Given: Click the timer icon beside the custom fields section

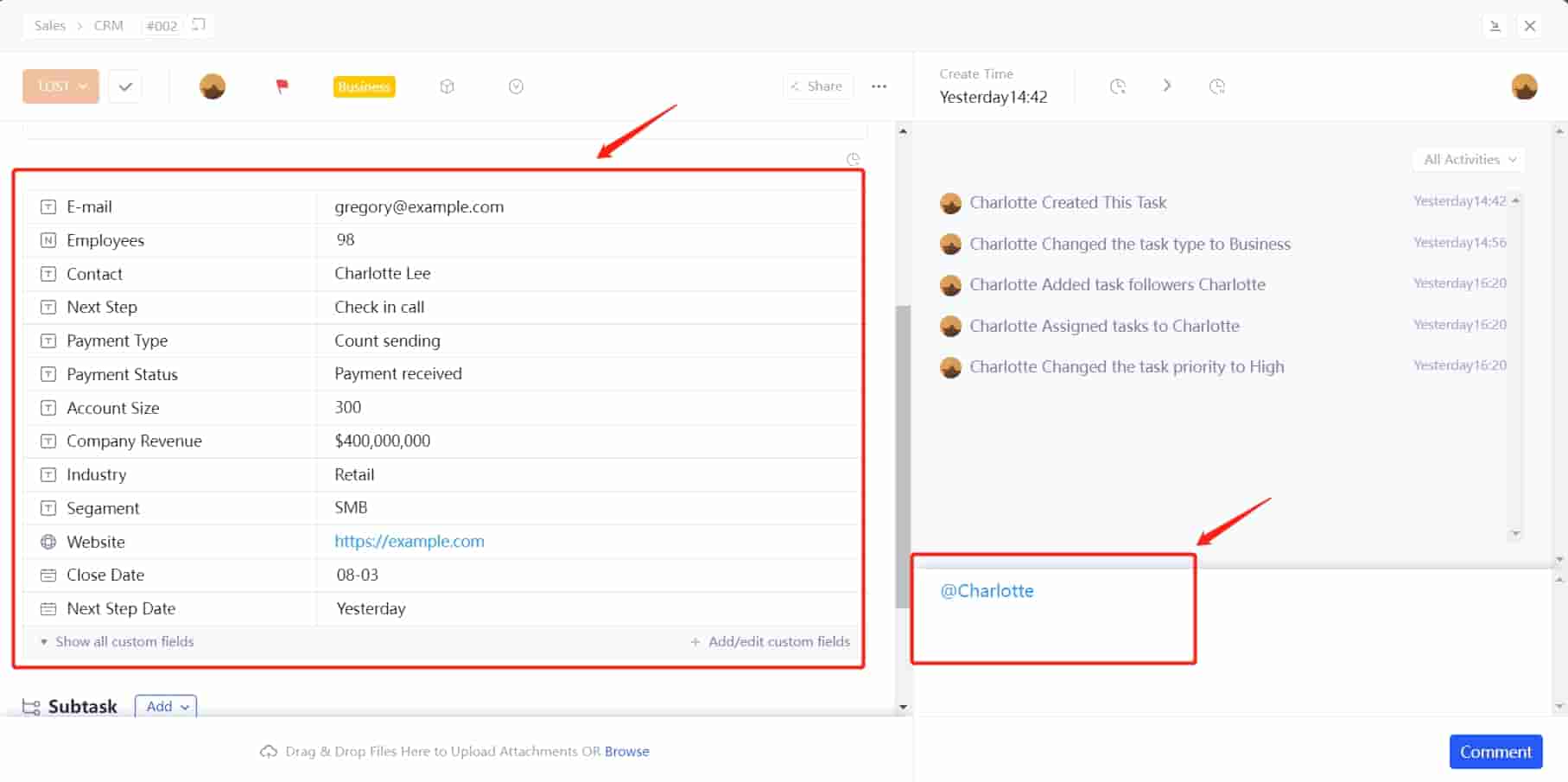Looking at the screenshot, I should coord(853,159).
